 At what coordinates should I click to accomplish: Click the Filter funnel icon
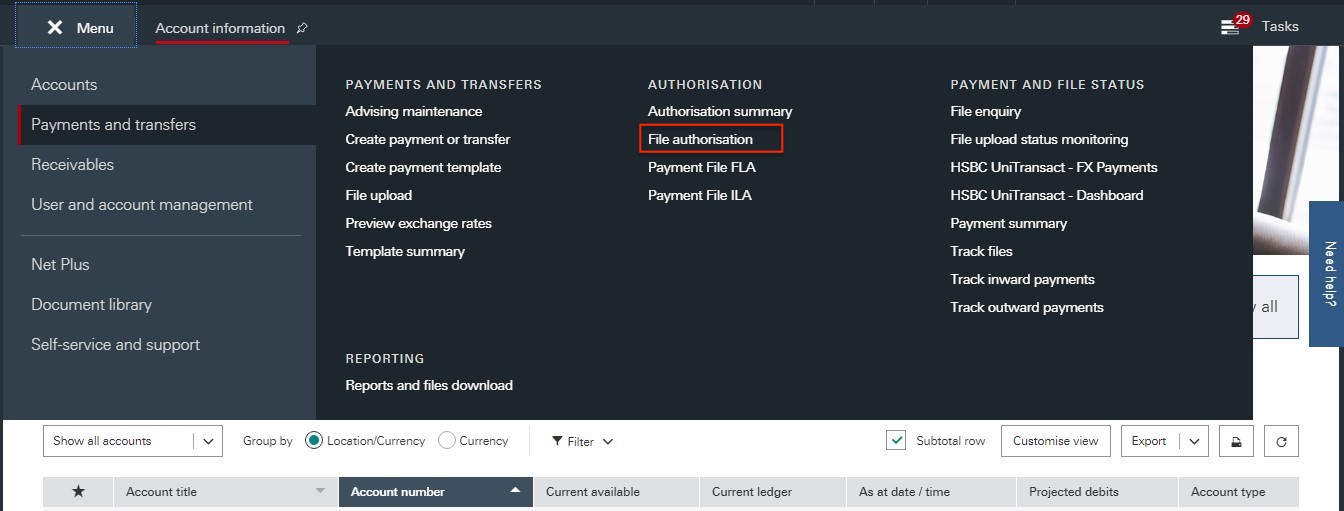[x=558, y=441]
